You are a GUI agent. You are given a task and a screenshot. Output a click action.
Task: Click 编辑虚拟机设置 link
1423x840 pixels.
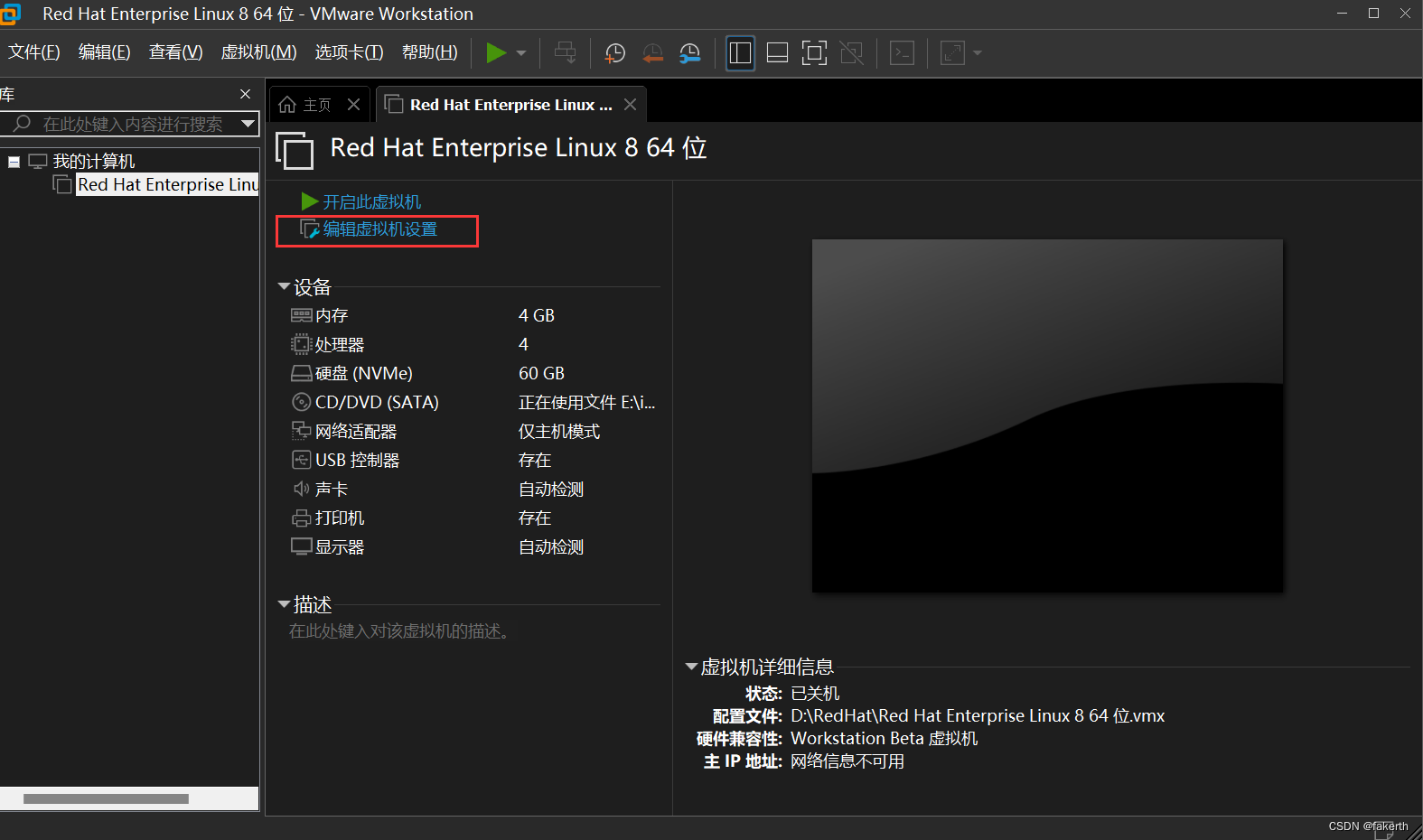point(380,229)
